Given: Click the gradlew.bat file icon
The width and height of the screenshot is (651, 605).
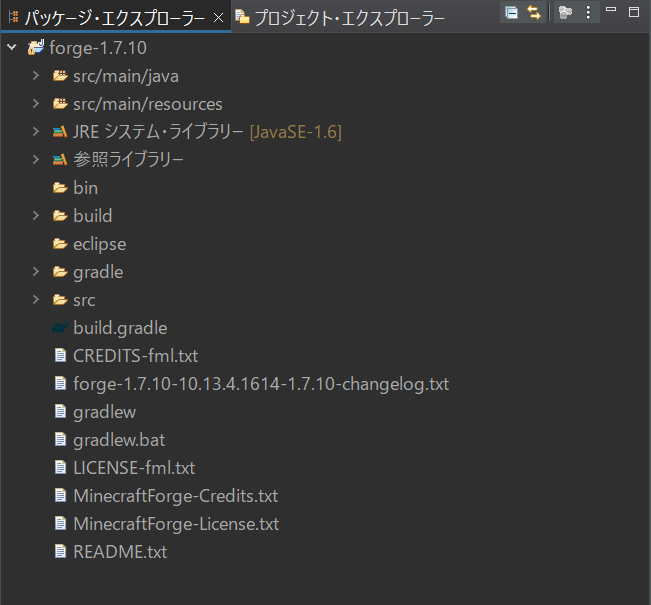Looking at the screenshot, I should (61, 439).
